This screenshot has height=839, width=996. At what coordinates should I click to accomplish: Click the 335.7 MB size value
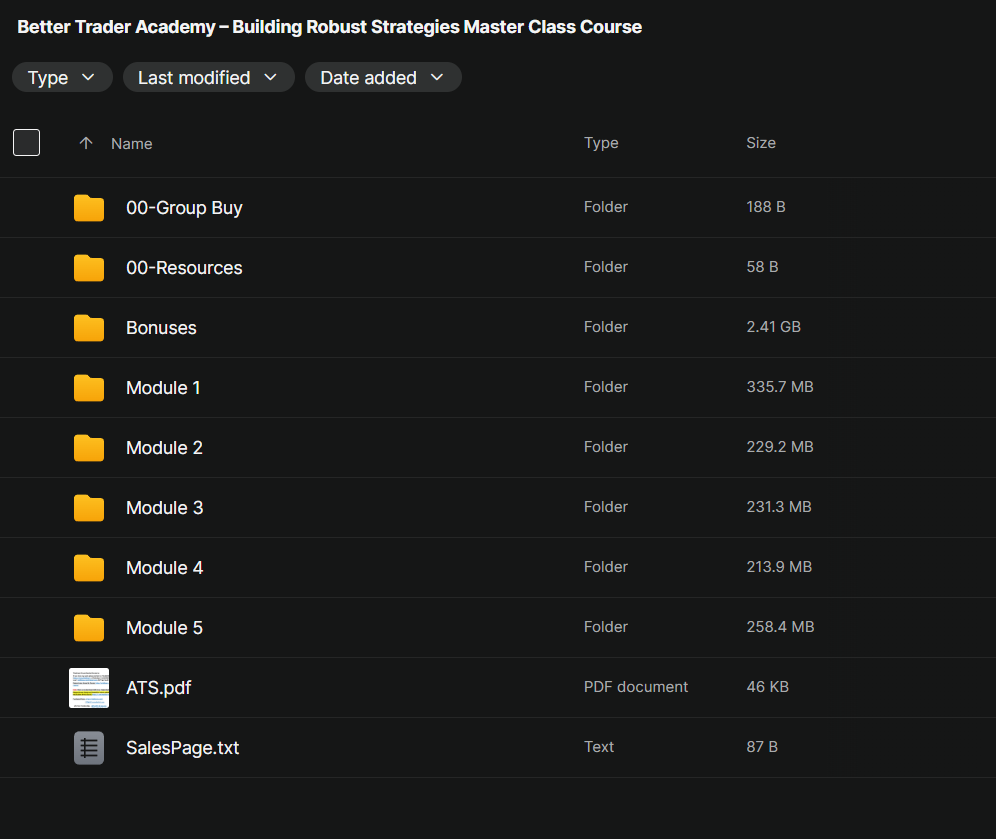pos(780,387)
